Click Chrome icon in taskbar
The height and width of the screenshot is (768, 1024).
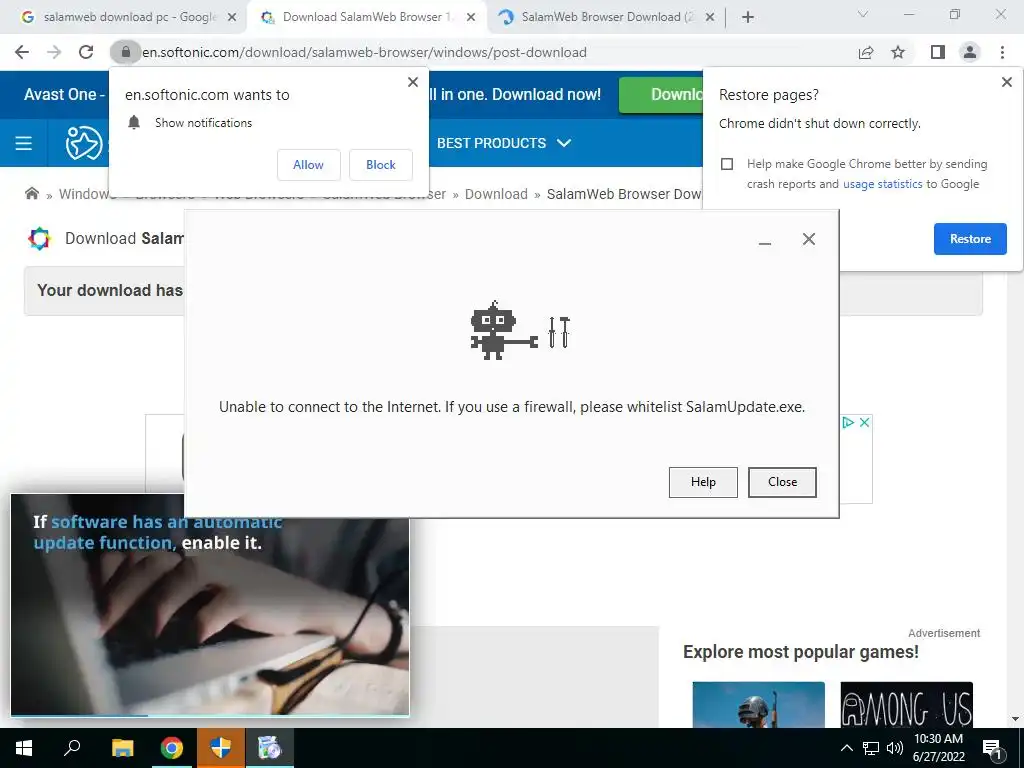click(x=172, y=748)
